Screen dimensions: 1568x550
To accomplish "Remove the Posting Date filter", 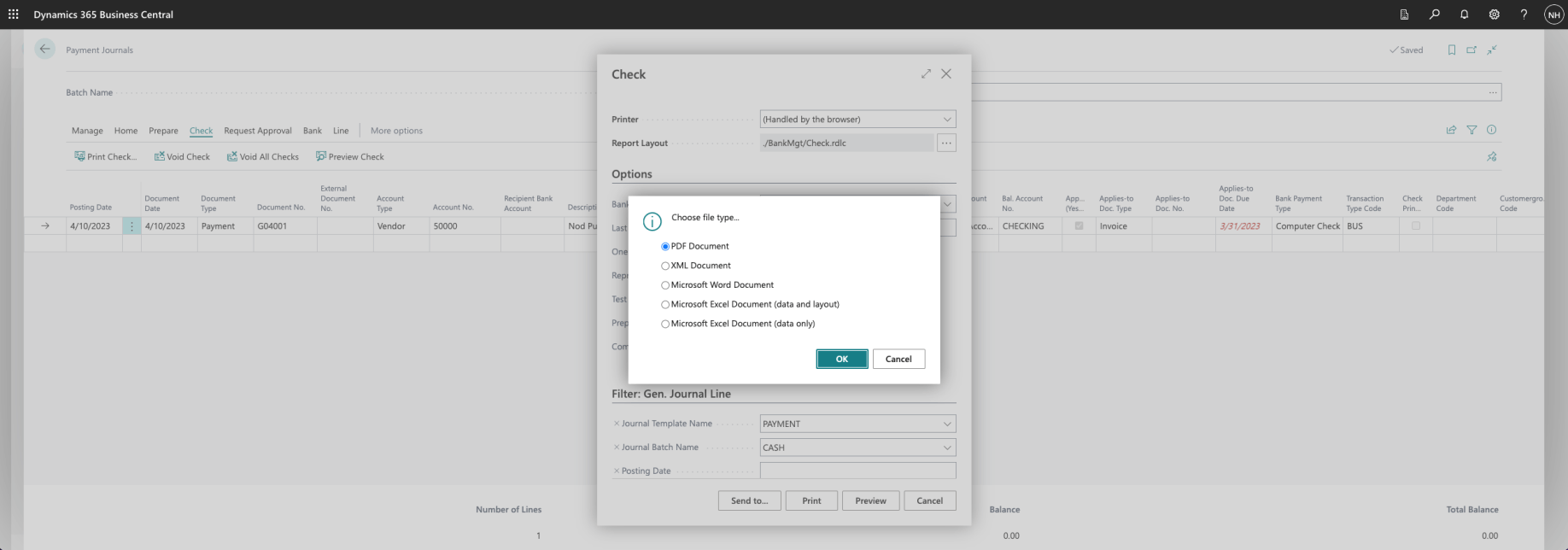I will point(617,471).
